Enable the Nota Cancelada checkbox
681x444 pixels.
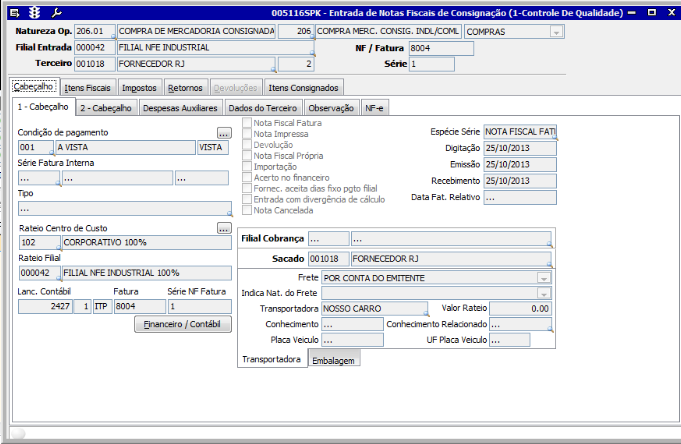point(247,211)
